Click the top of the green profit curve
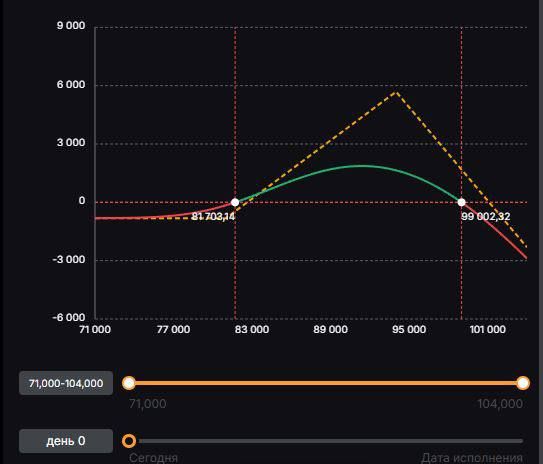 [x=361, y=166]
